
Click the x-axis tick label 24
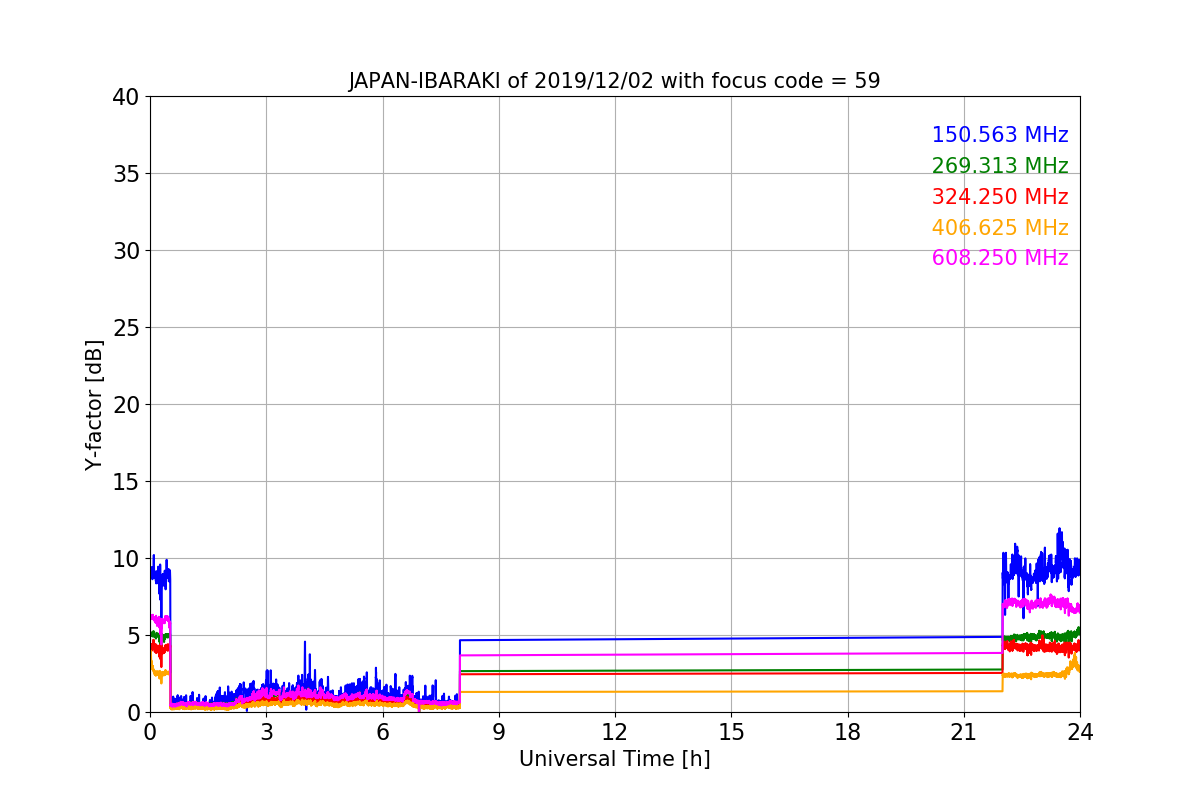1080,732
